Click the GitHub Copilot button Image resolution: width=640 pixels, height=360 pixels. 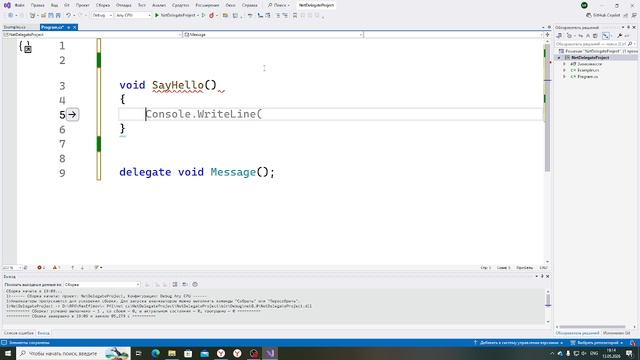pos(603,15)
